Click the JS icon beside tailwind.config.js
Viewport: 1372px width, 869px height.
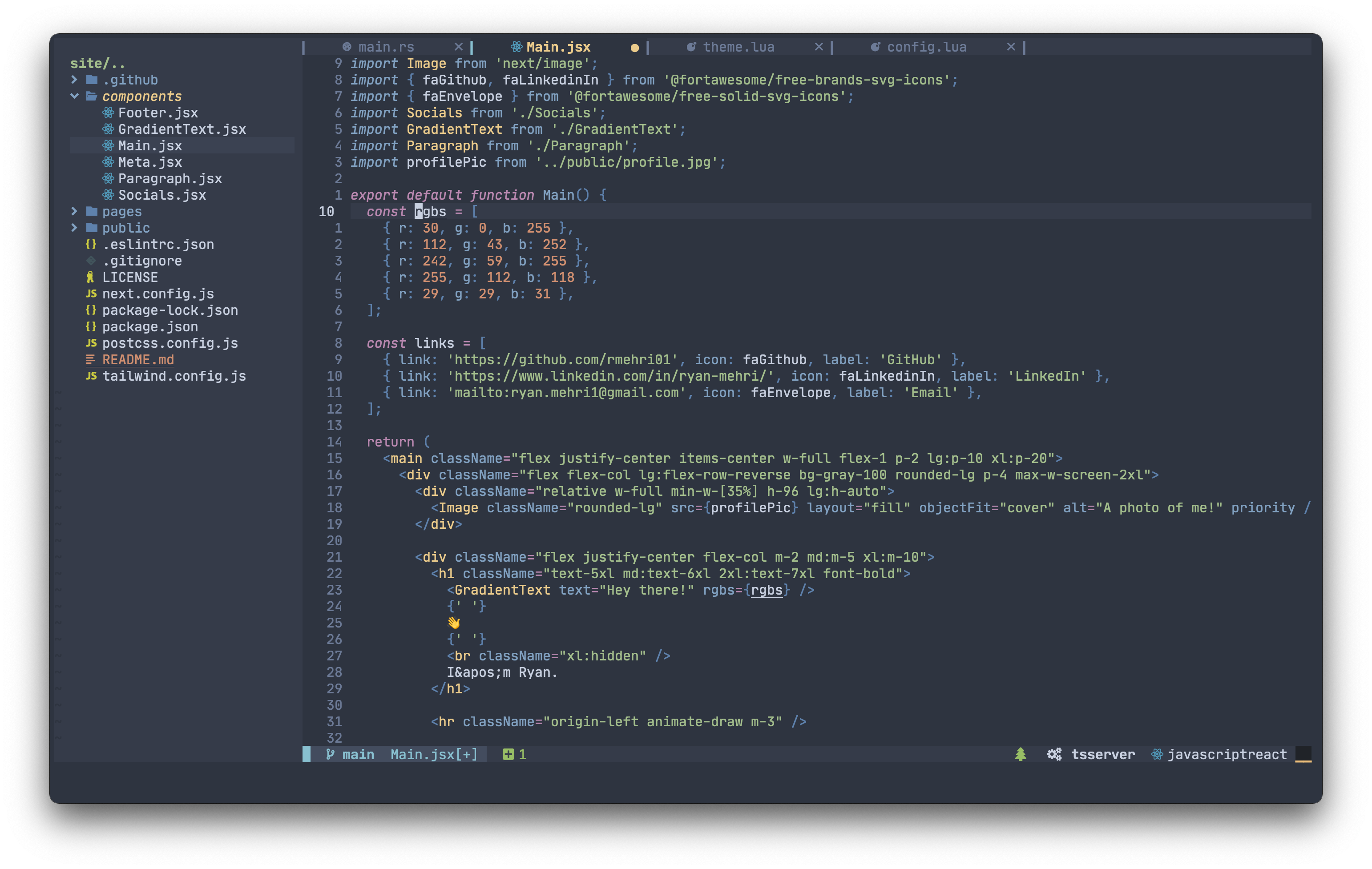[91, 376]
